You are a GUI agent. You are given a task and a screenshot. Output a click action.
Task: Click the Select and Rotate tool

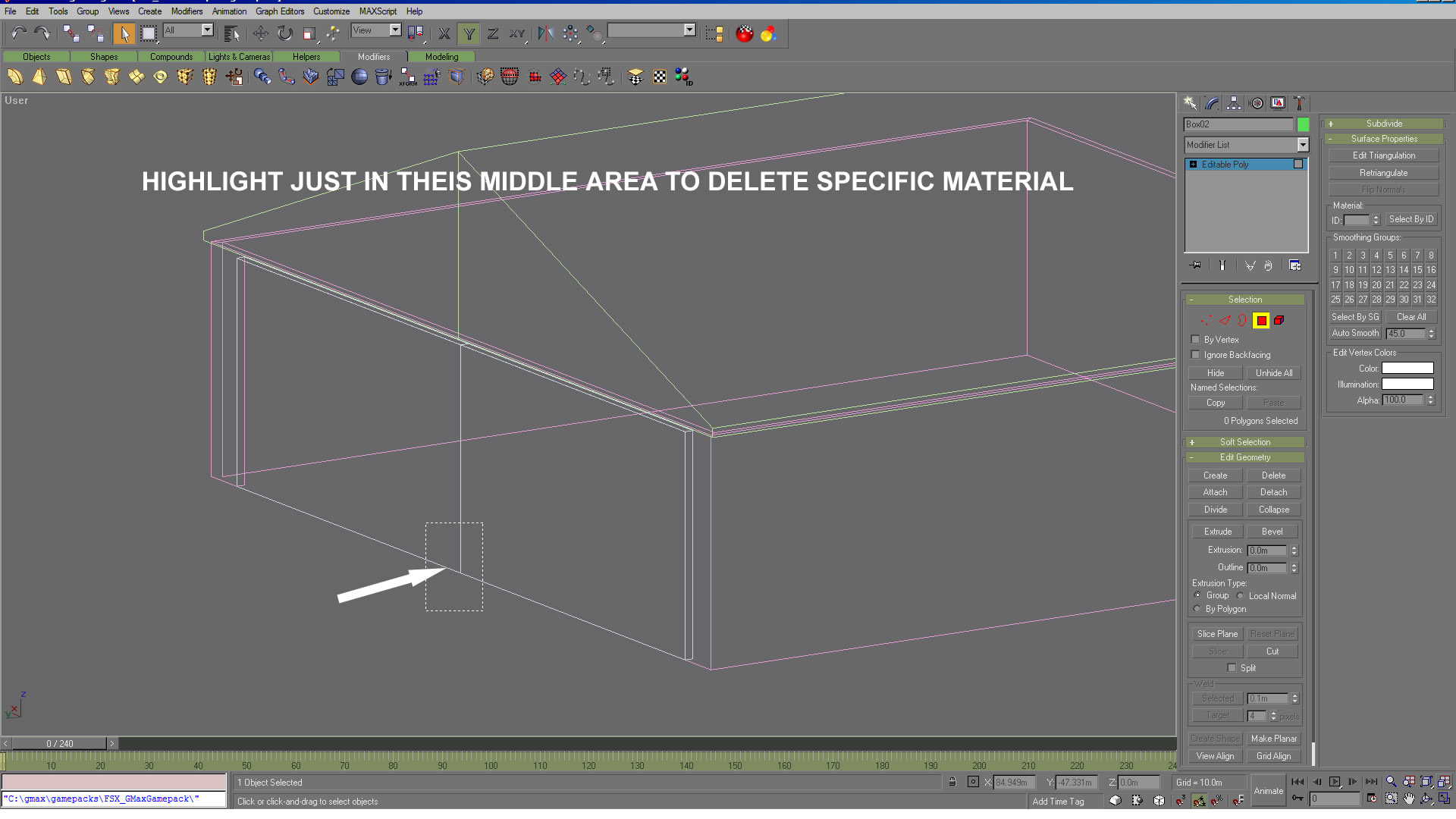(284, 33)
